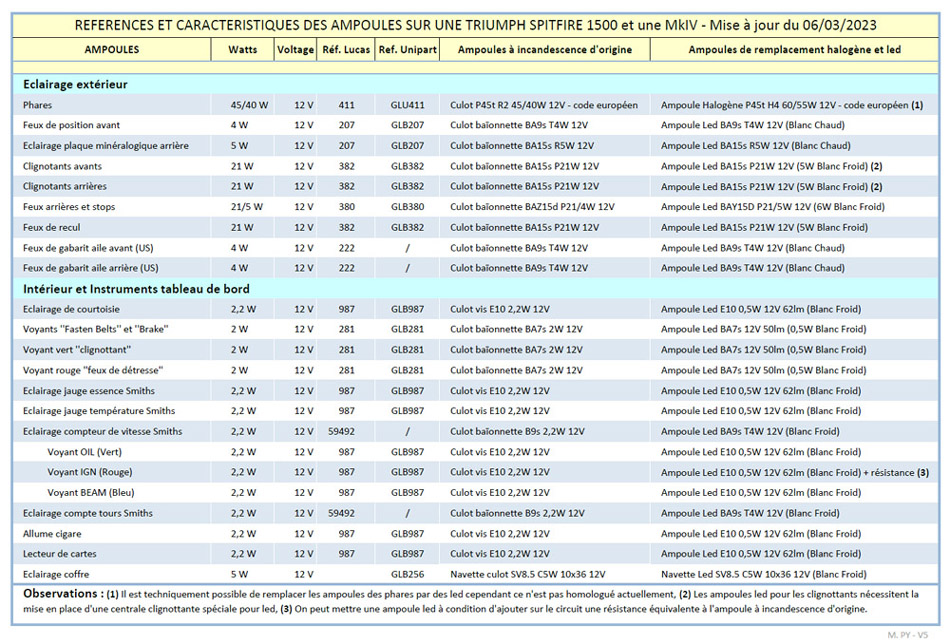This screenshot has width=950, height=644.
Task: Click the "Allume cigare" row label
Action: point(54,534)
